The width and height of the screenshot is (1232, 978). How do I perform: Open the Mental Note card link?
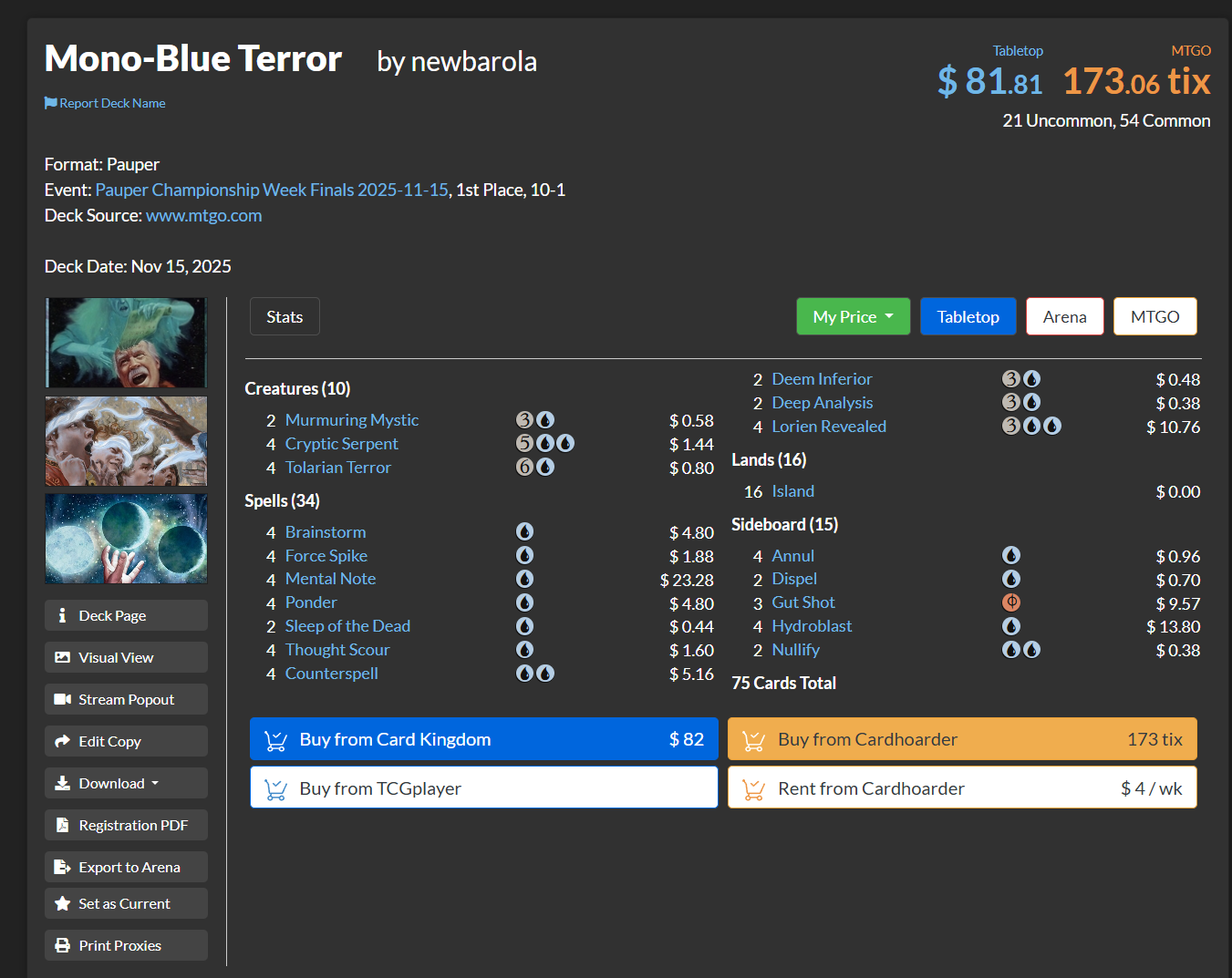(330, 579)
